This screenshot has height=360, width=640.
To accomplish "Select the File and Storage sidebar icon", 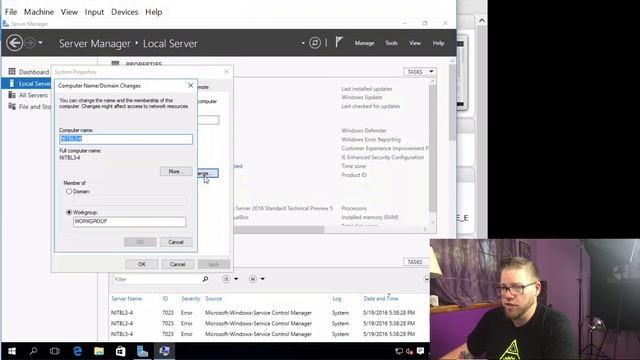I will [12, 107].
